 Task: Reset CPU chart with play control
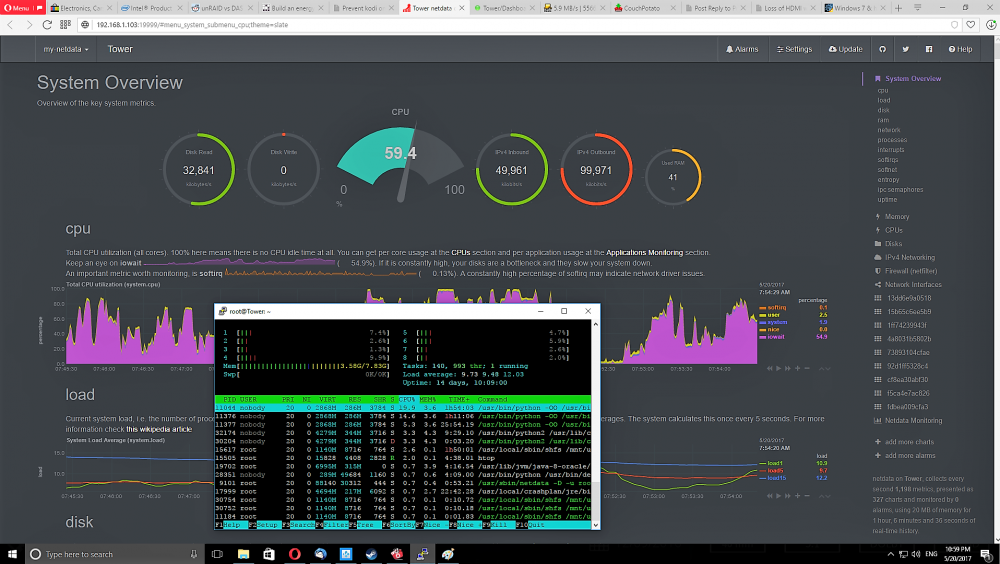click(x=778, y=369)
